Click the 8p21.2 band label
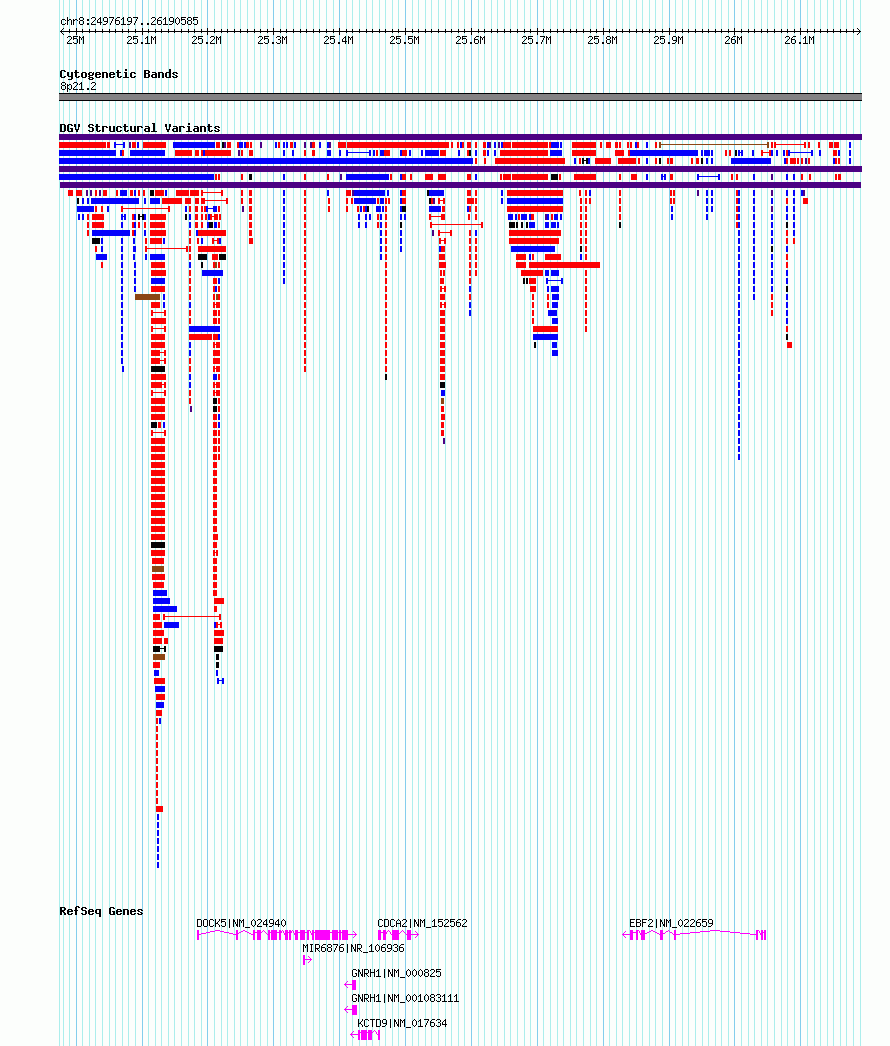 coord(78,86)
